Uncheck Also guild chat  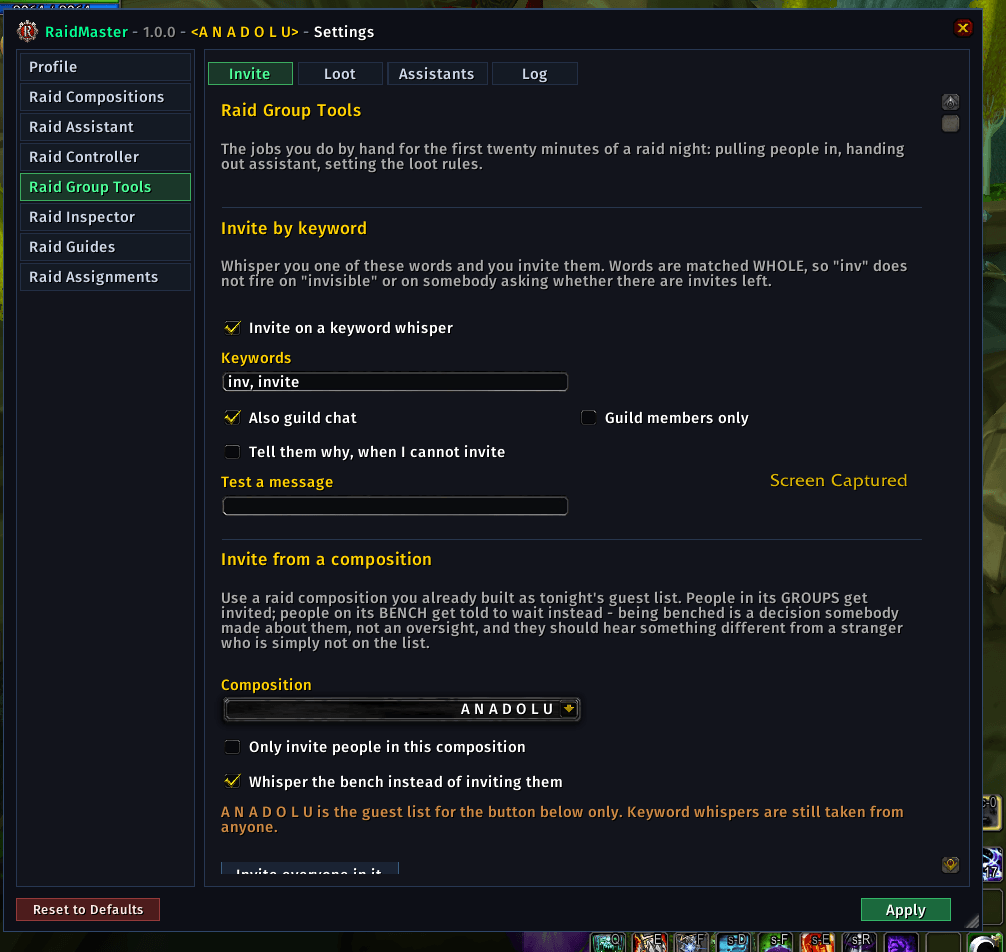pos(232,418)
